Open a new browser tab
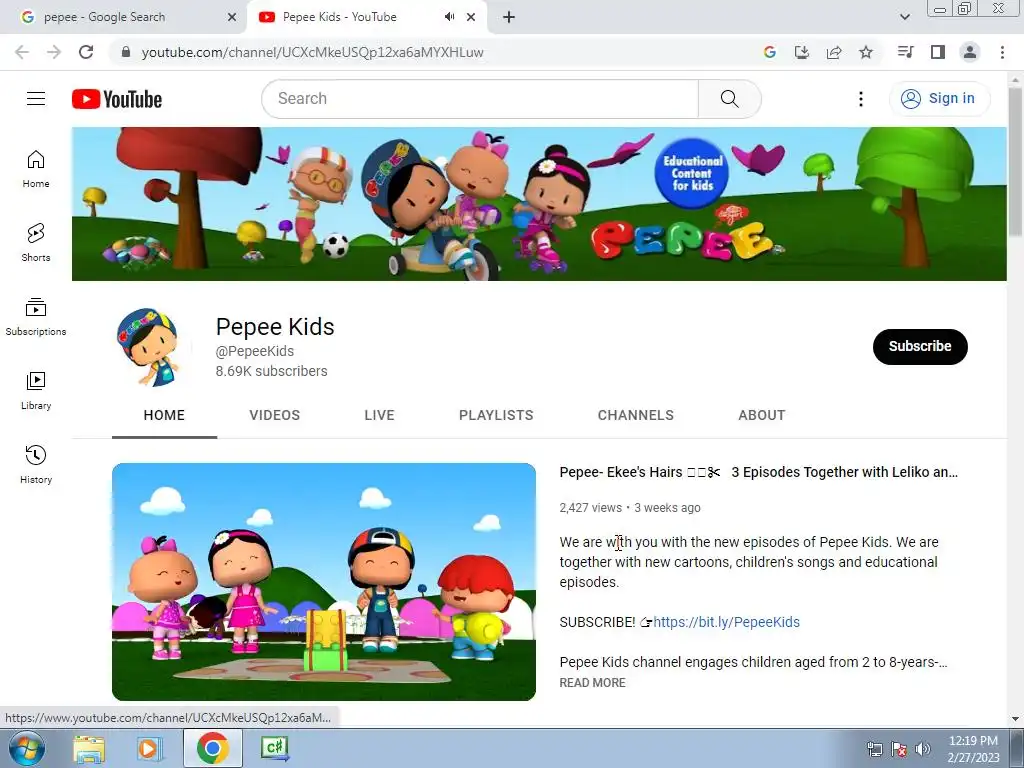 point(509,17)
